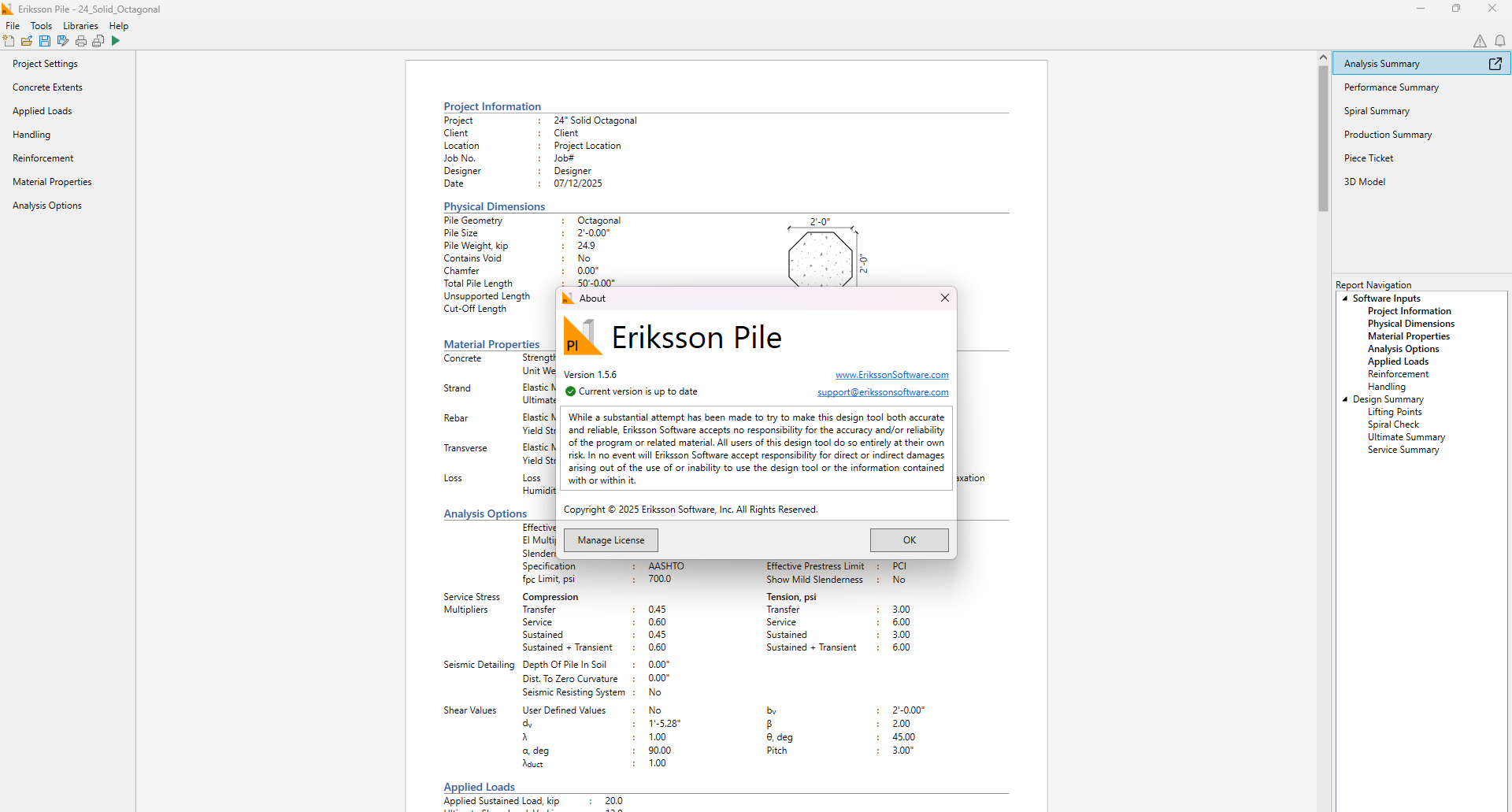Click the Project Information heading in report
This screenshot has height=812, width=1512.
point(492,106)
